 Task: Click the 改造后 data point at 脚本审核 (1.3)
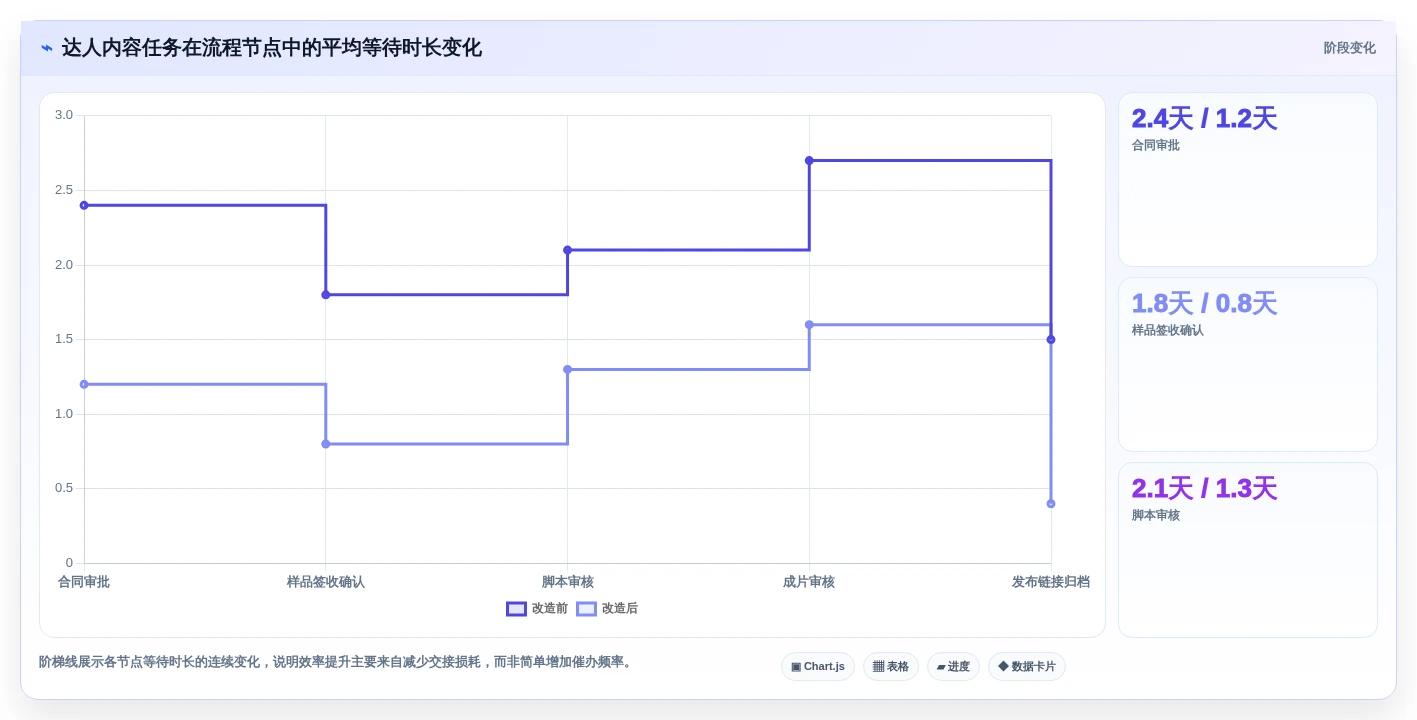click(x=567, y=369)
